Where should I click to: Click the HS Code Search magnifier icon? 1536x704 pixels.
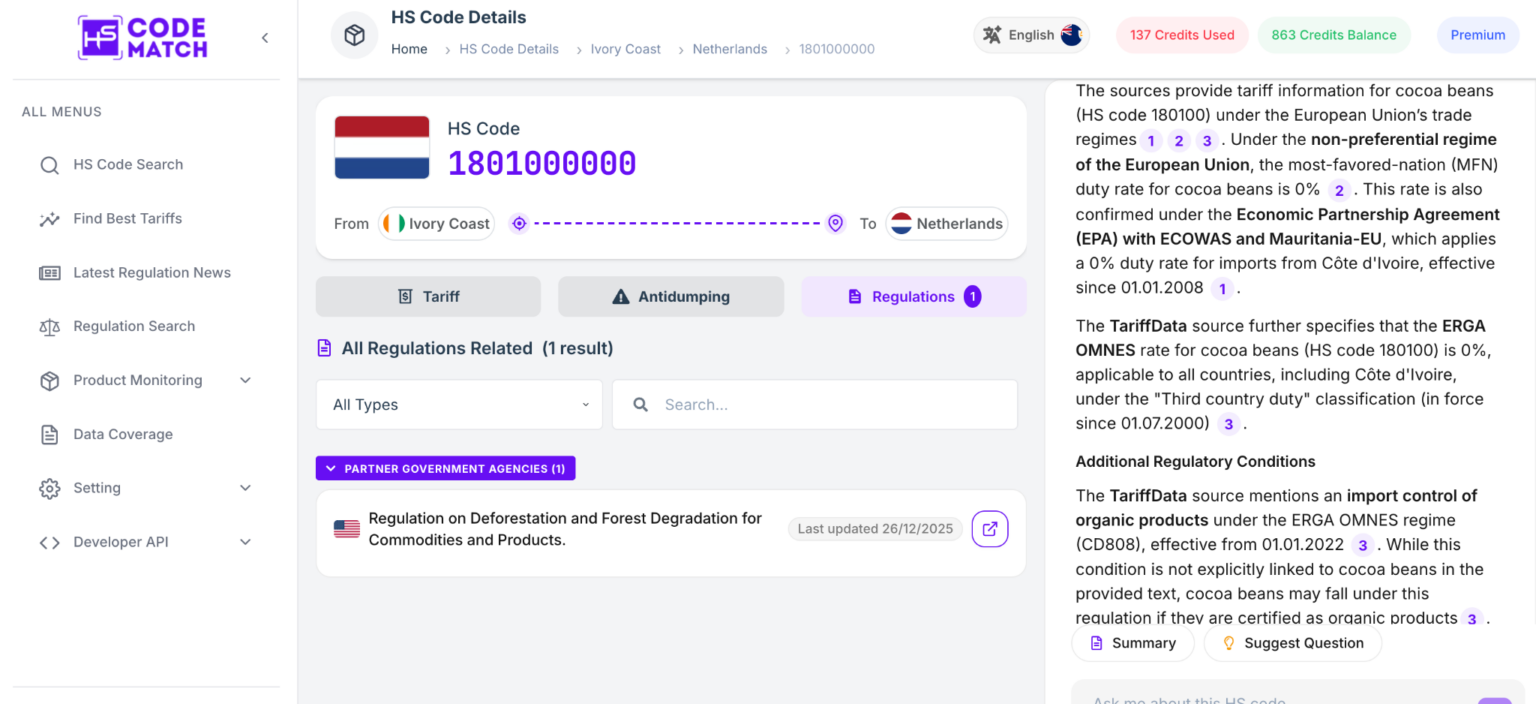click(49, 165)
